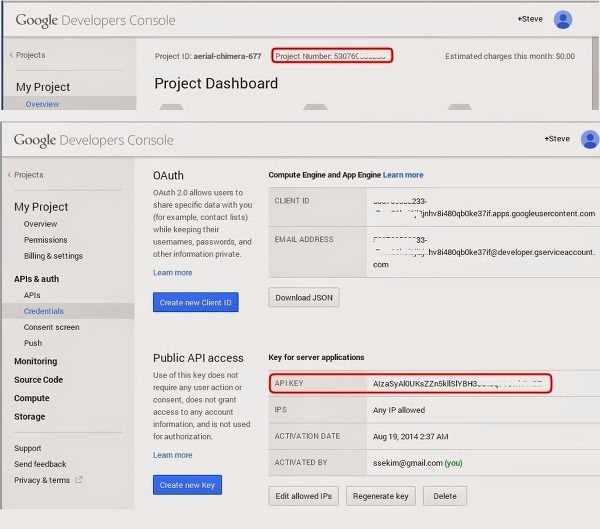600x529 pixels.
Task: Click the user avatar in lower console header
Action: [590, 139]
